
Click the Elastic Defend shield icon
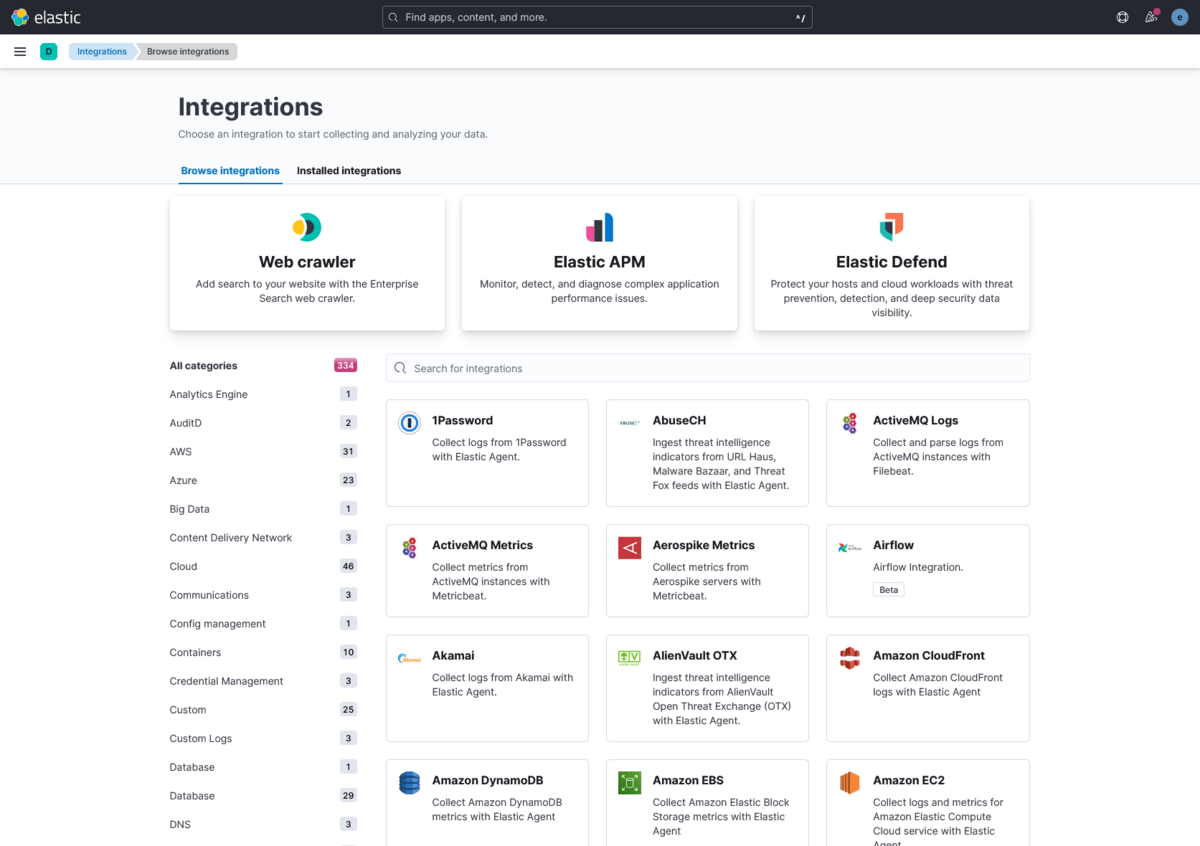click(x=891, y=227)
